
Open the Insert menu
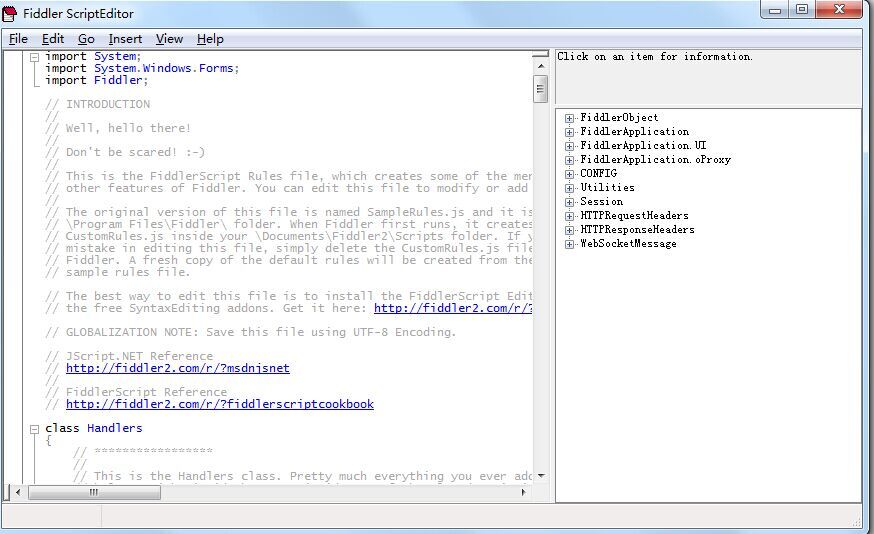coord(125,39)
